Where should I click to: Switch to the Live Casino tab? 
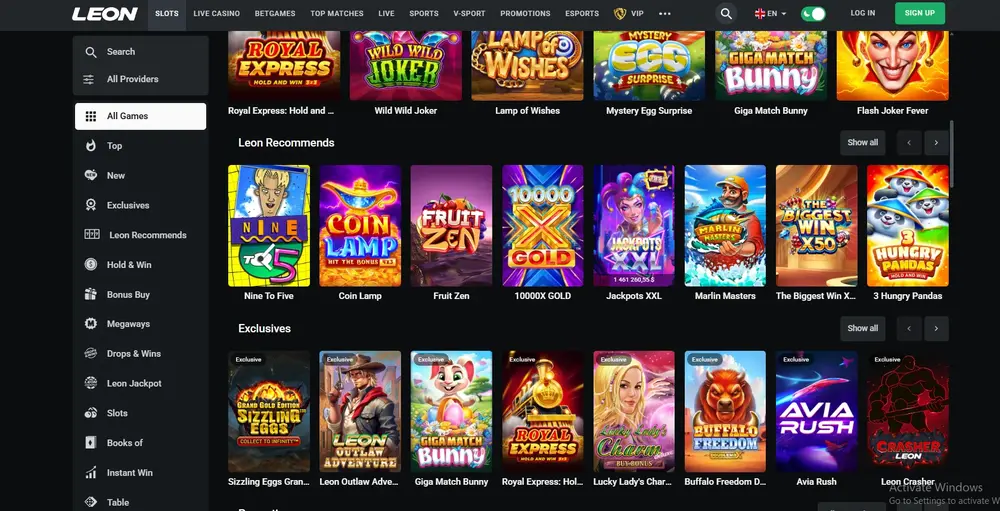pyautogui.click(x=217, y=13)
